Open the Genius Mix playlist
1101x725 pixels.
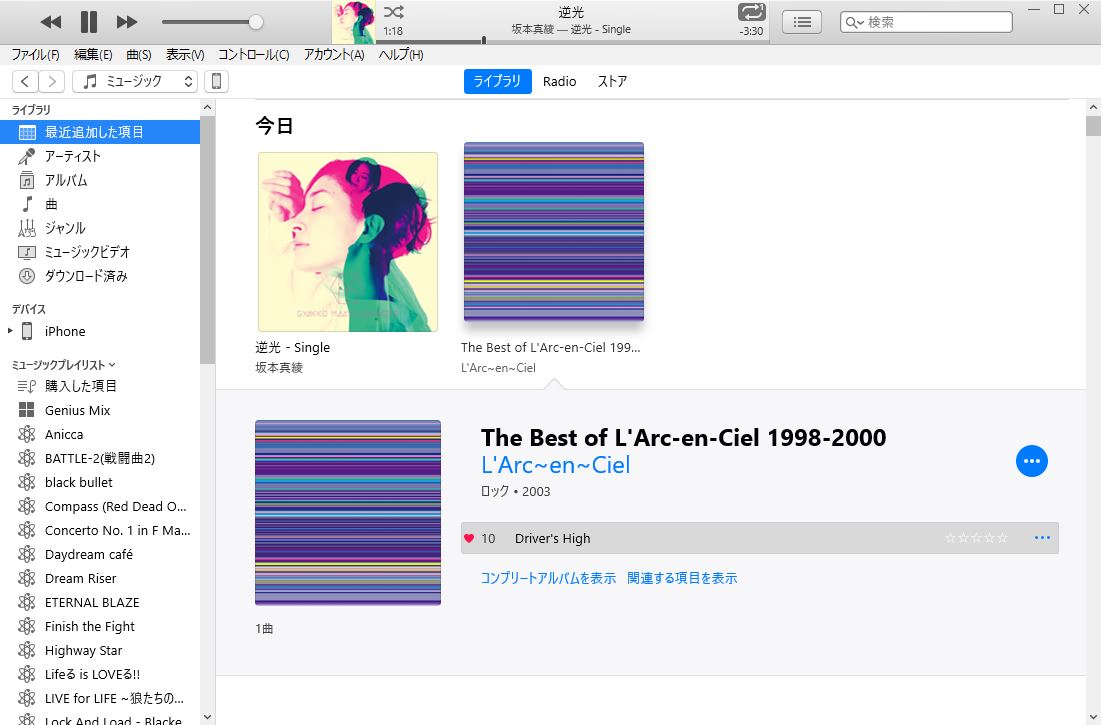(x=77, y=410)
